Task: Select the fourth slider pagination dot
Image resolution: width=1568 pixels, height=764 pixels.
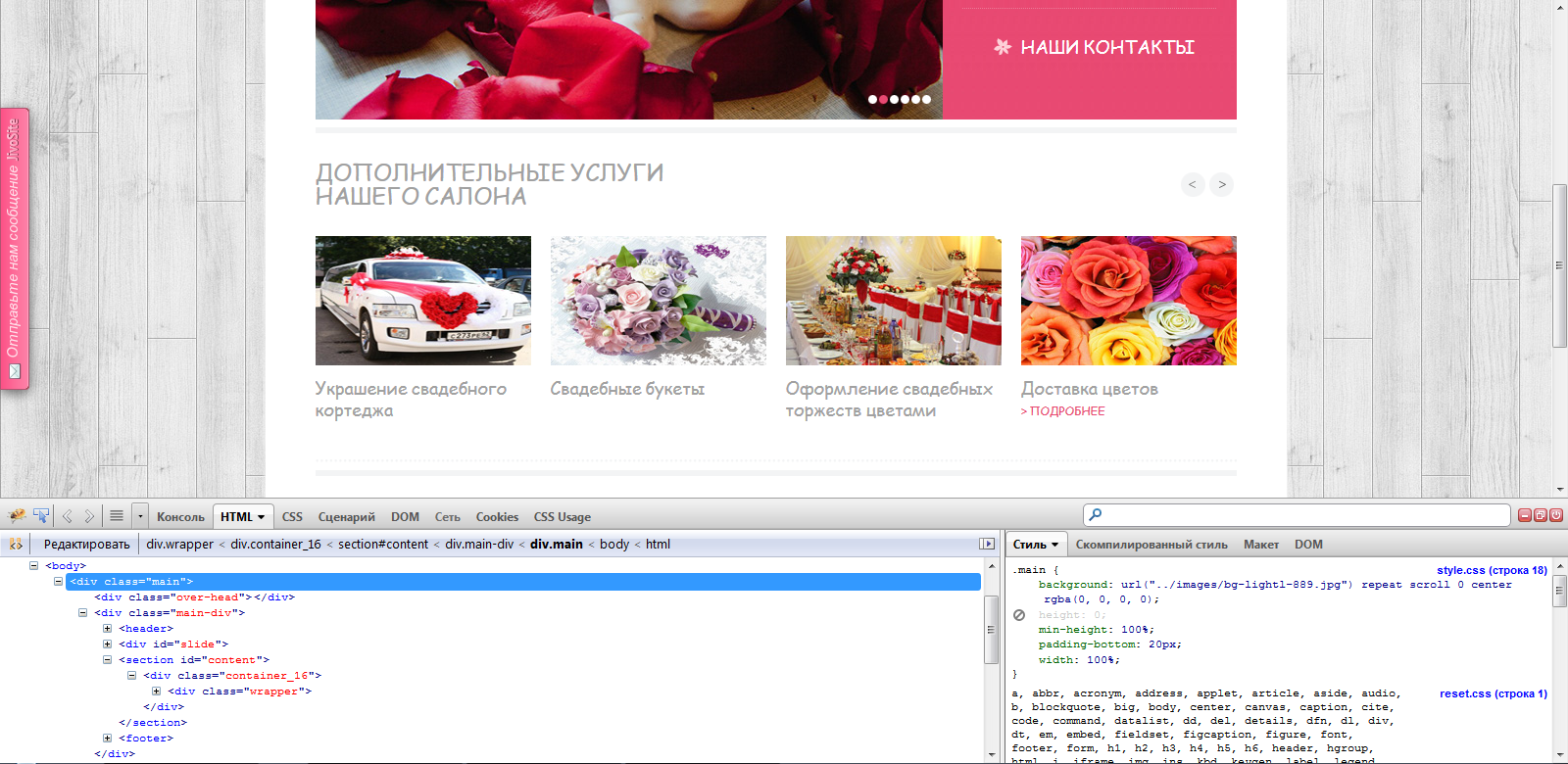Action: tap(906, 99)
